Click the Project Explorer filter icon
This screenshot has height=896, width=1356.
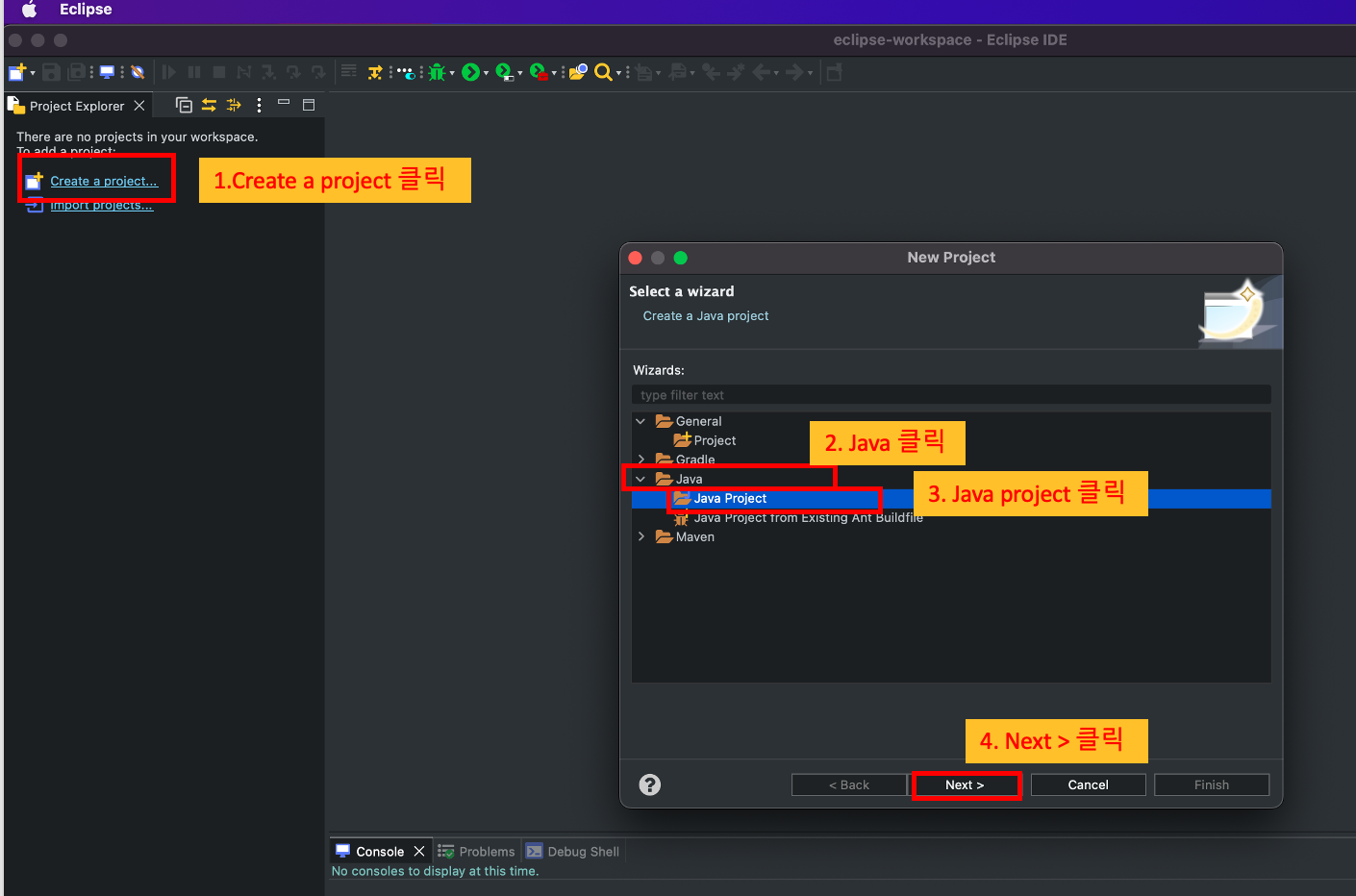(x=234, y=105)
